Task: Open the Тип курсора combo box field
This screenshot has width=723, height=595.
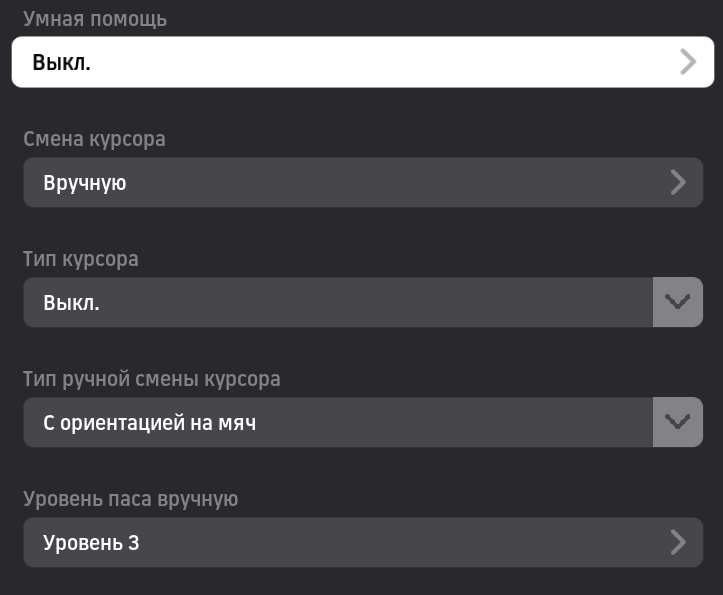Action: (x=338, y=302)
